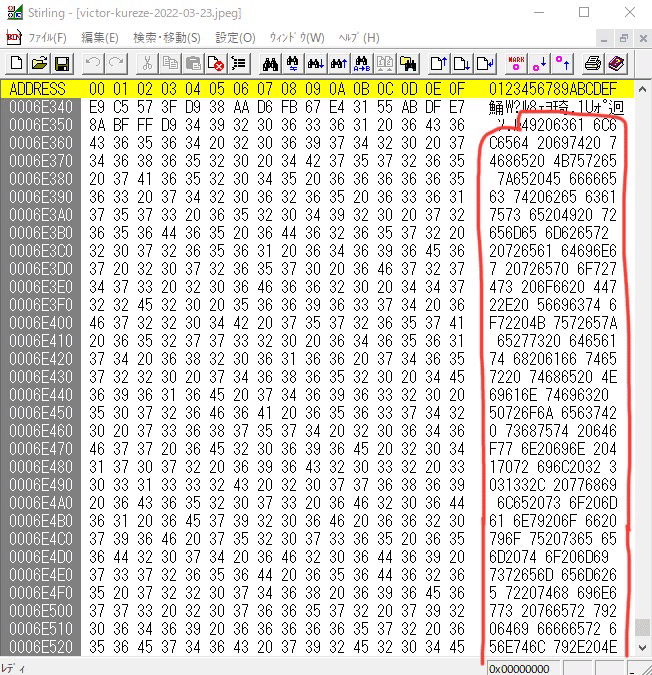Click the find-in-files folder binoculars icon
The width and height of the screenshot is (652, 675).
click(408, 64)
